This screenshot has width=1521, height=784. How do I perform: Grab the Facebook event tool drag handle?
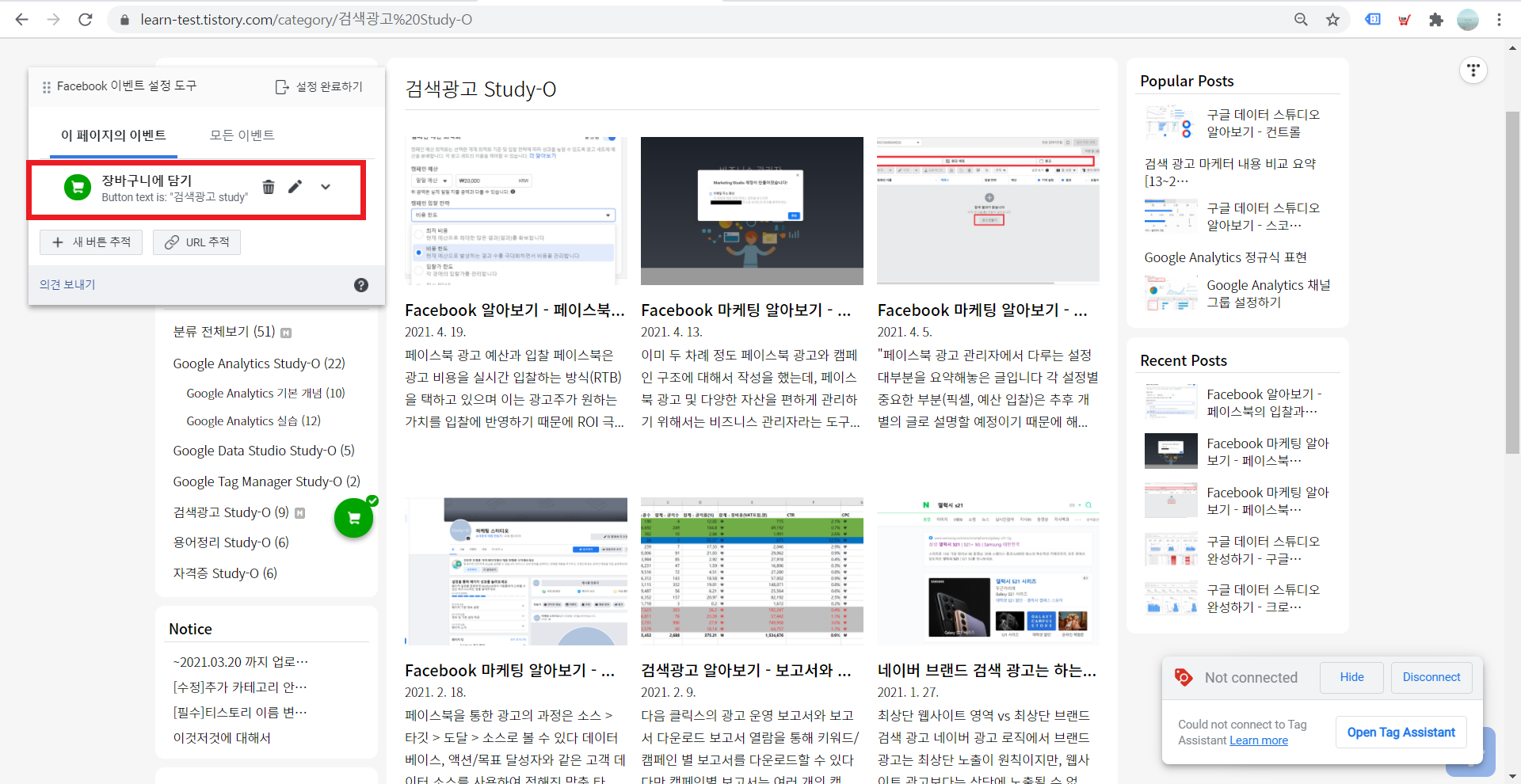click(x=47, y=87)
